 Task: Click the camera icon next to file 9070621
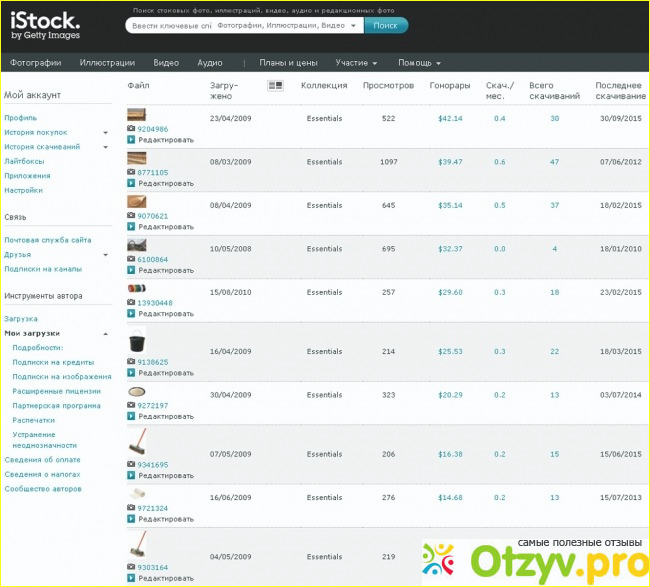pos(131,216)
